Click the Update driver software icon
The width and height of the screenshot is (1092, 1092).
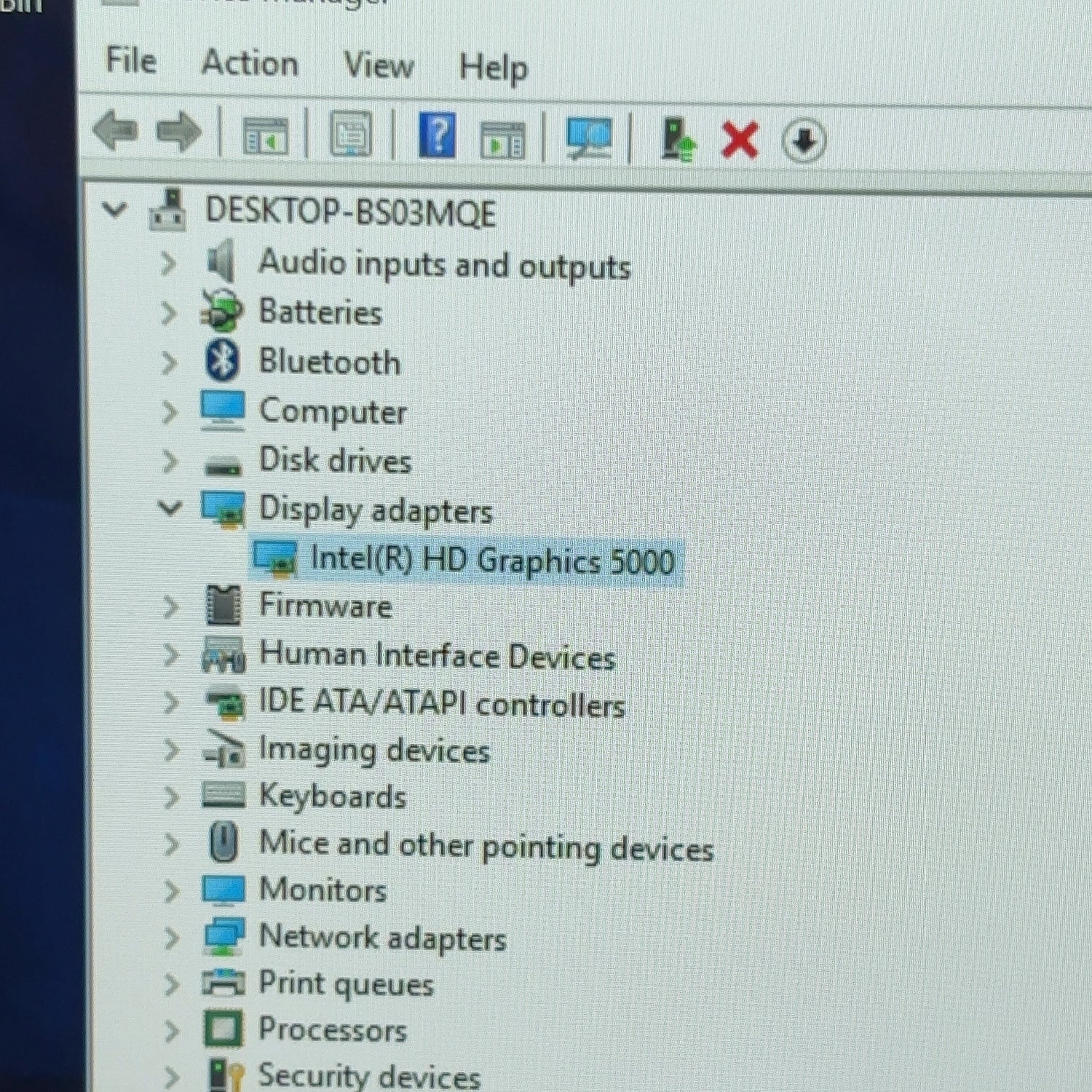678,140
